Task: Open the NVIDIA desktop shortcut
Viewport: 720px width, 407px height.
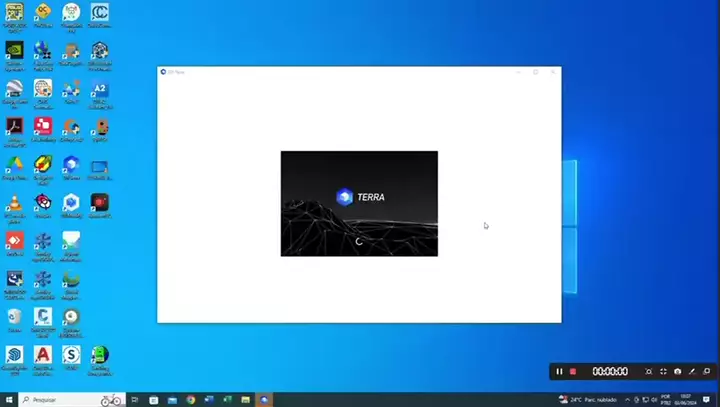Action: pos(14,50)
